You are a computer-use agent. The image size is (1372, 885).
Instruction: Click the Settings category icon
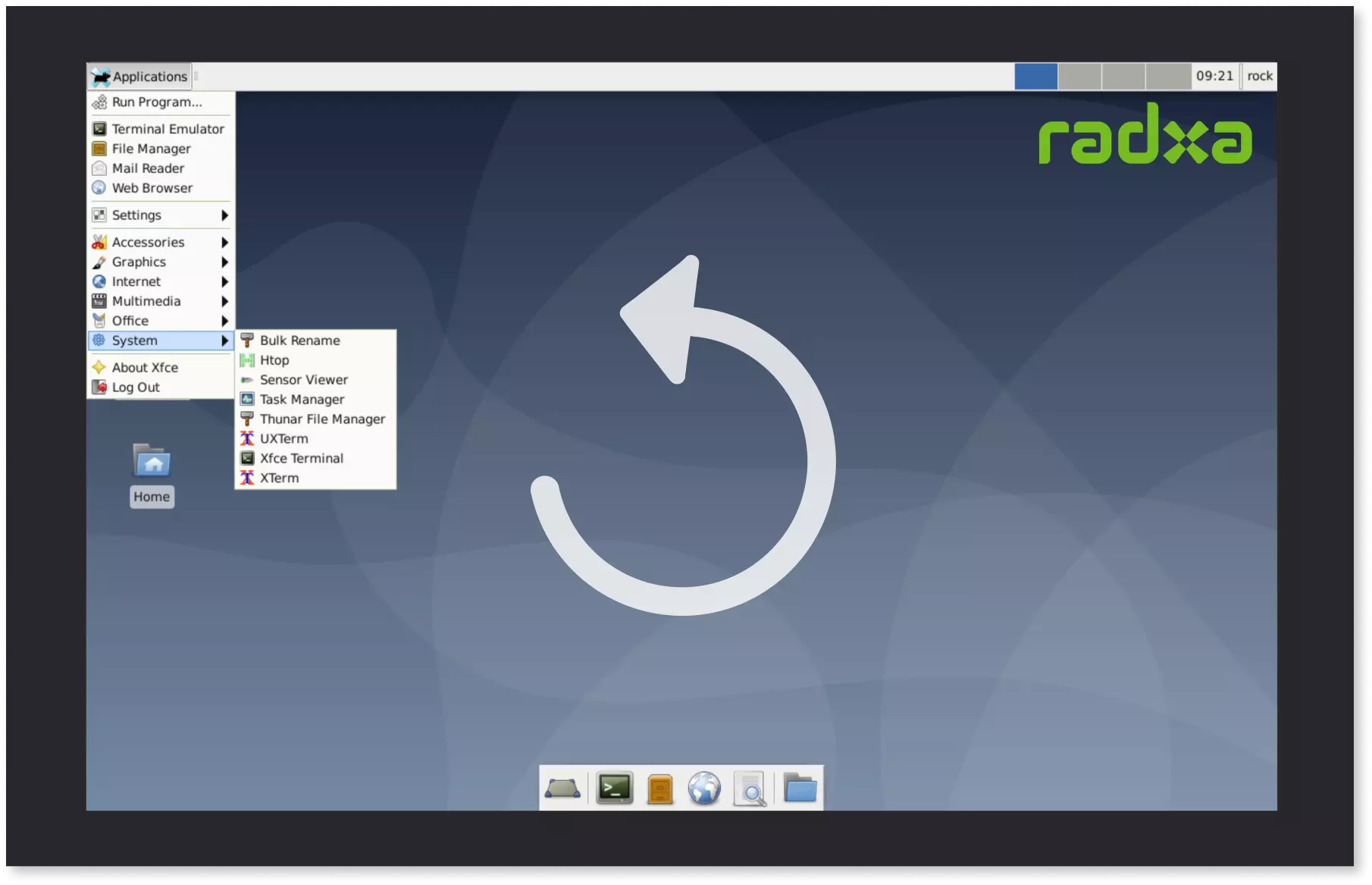(x=99, y=215)
